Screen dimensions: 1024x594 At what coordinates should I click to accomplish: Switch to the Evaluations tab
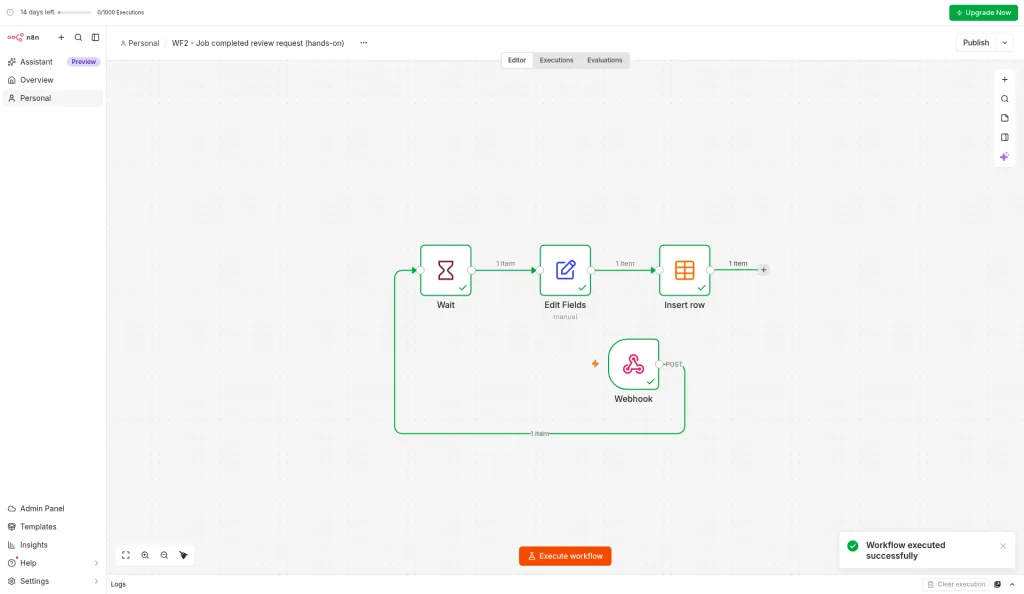click(x=605, y=60)
